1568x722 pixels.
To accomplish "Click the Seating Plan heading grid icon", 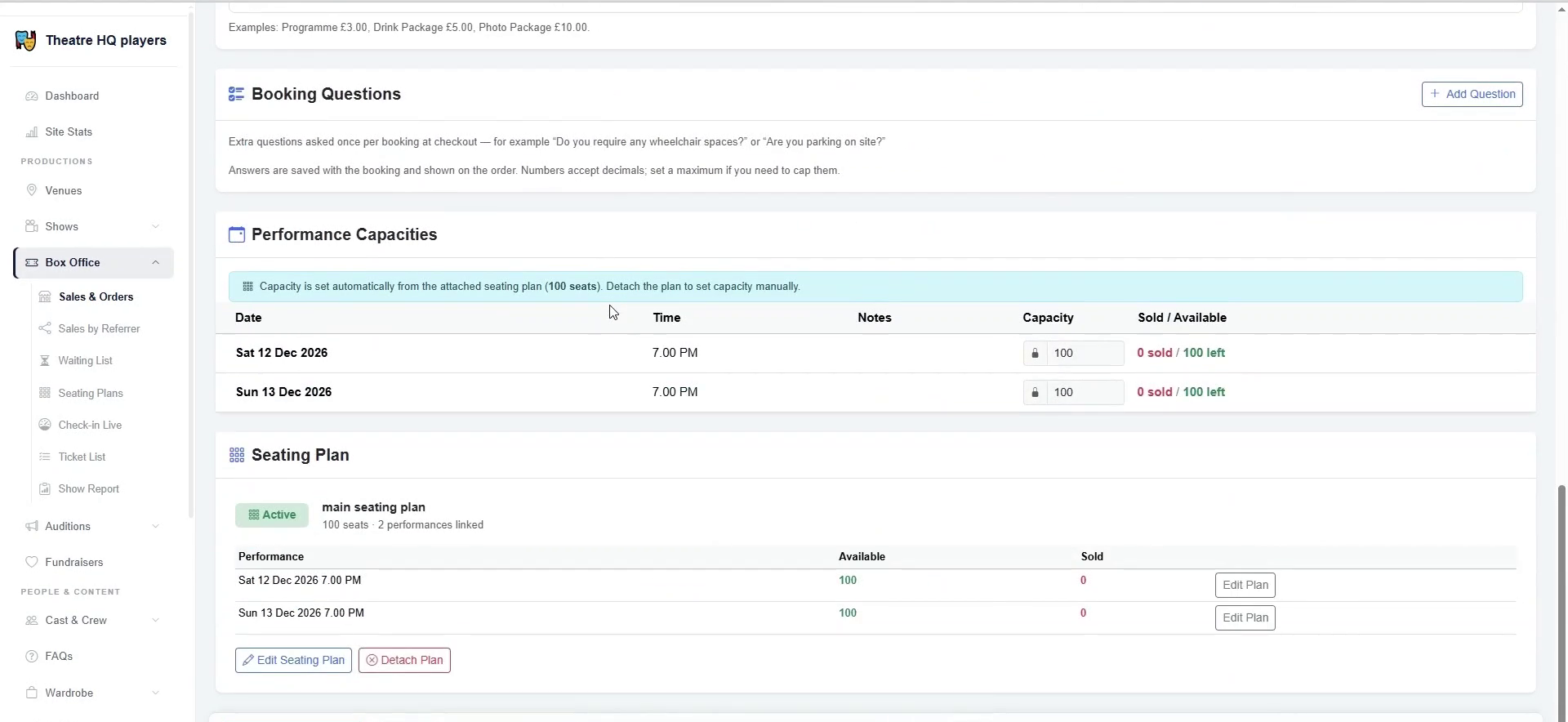I will point(237,455).
